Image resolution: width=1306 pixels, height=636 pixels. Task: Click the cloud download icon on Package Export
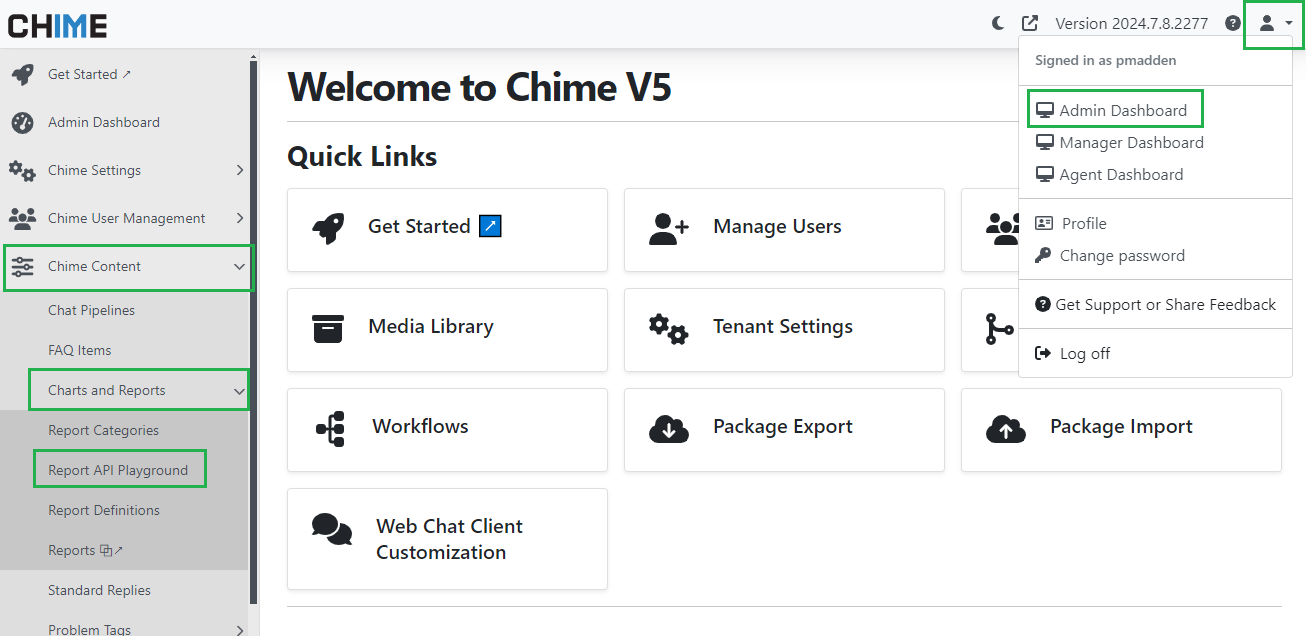pos(668,428)
